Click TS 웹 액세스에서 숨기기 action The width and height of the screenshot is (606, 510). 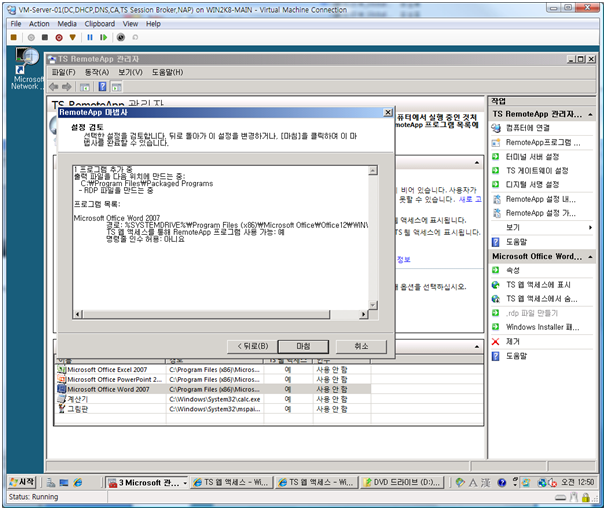click(543, 299)
